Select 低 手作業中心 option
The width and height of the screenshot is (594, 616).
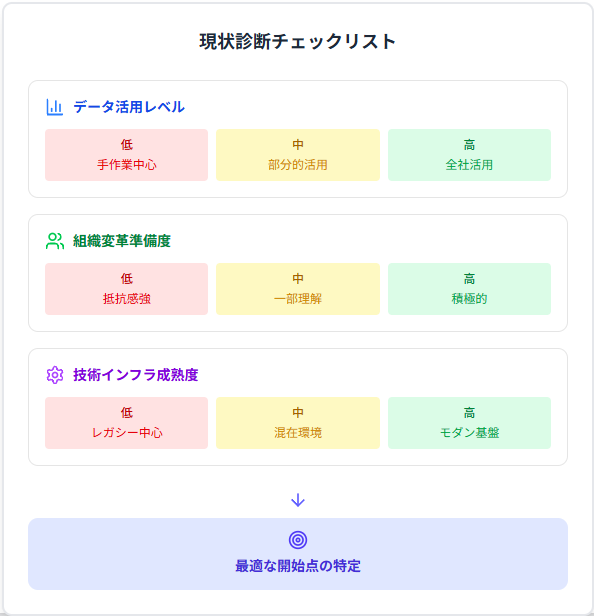(x=126, y=155)
